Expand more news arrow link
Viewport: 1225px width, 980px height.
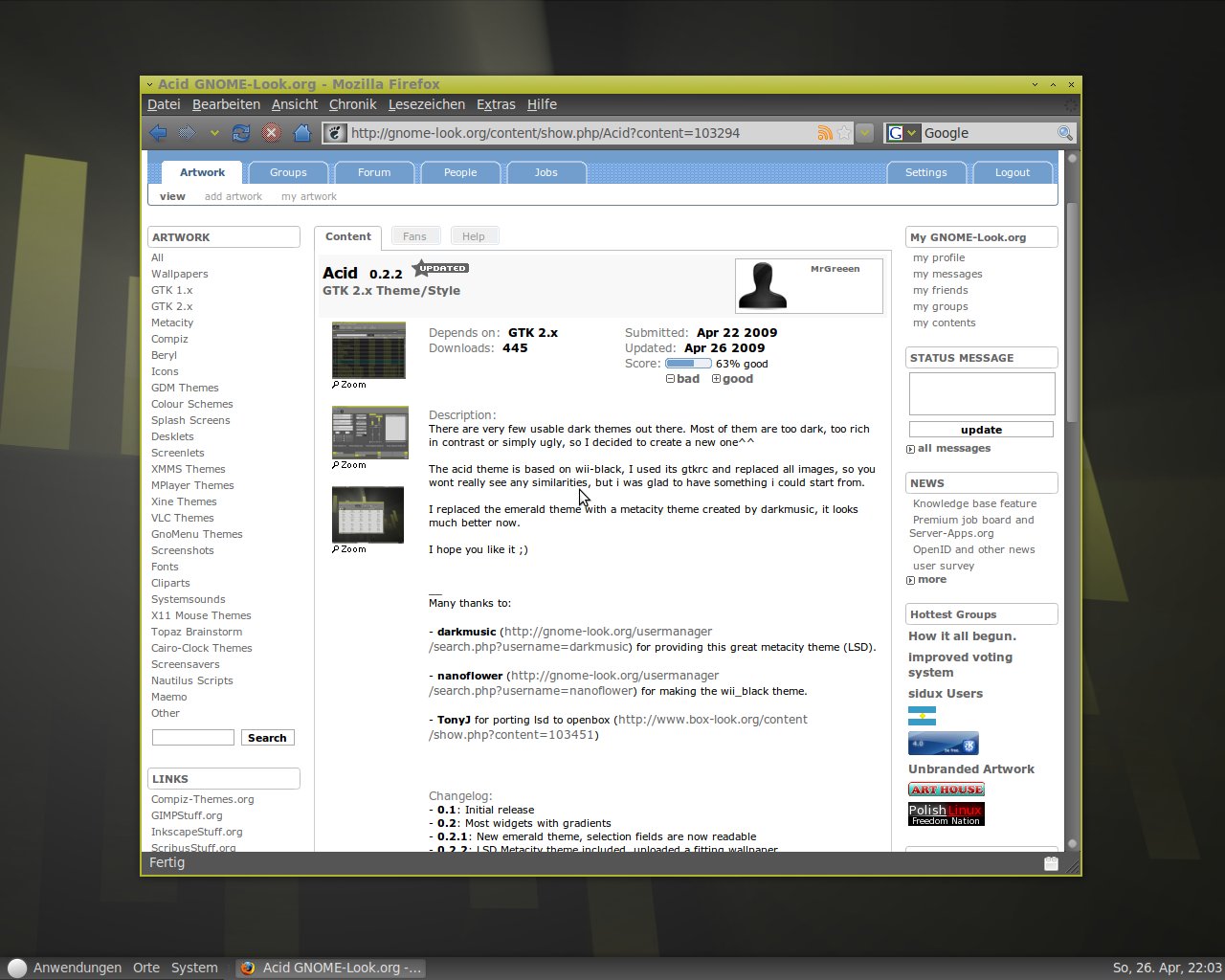[911, 580]
